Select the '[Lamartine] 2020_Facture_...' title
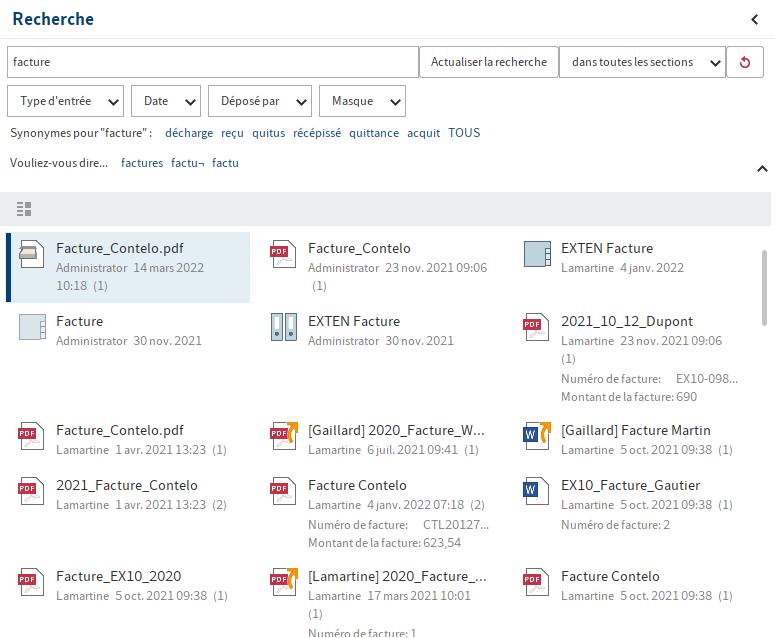Viewport: 775px width, 638px height. [397, 576]
